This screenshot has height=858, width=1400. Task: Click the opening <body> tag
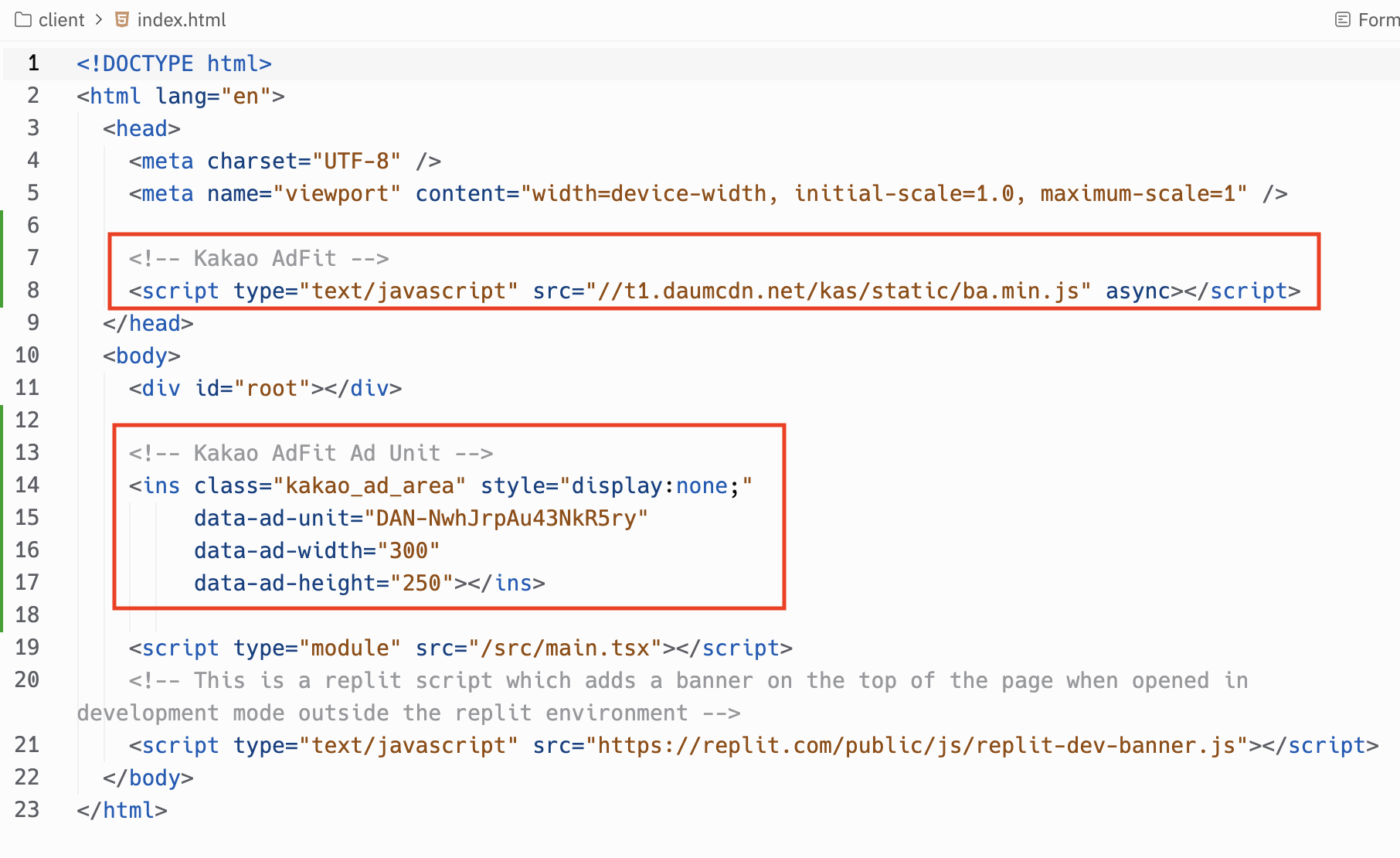pyautogui.click(x=141, y=356)
